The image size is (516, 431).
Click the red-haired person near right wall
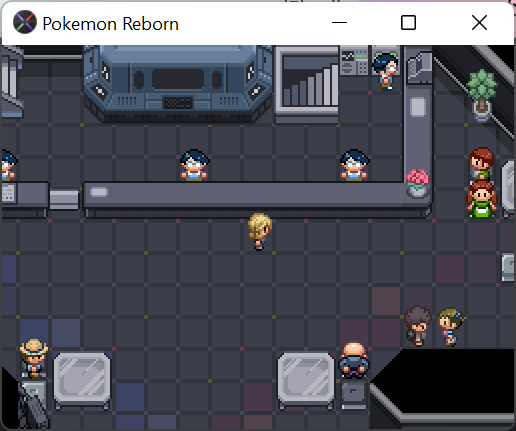481,163
